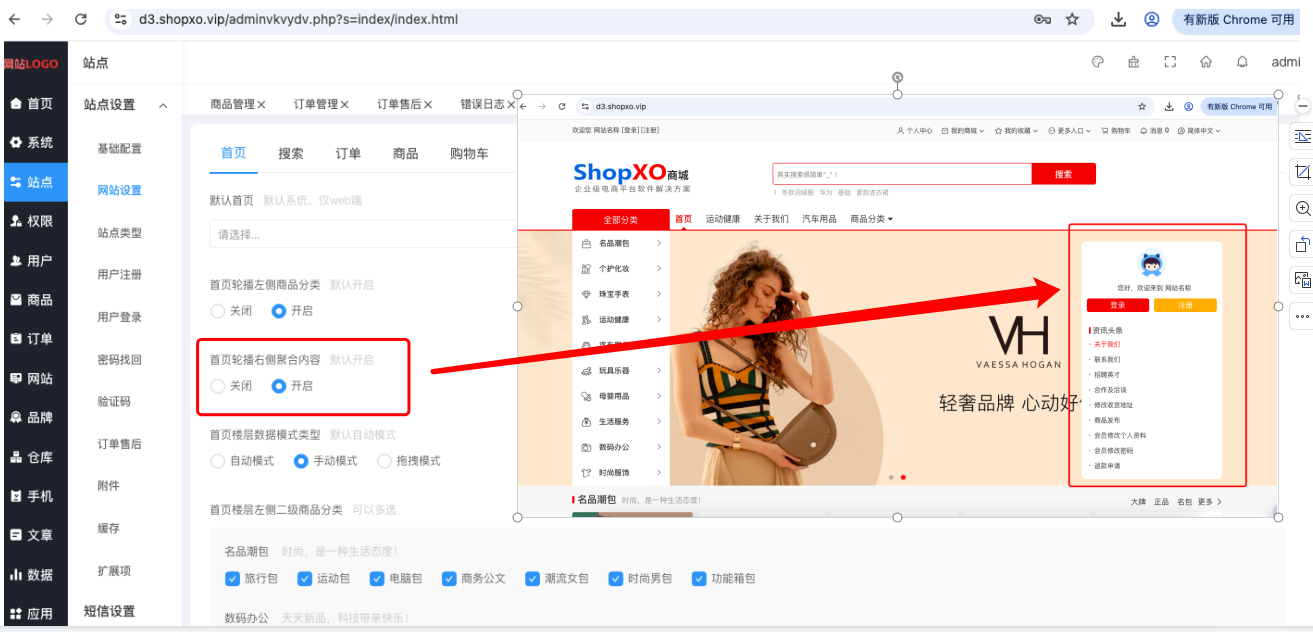Screen dimensions: 1313x632
Task: Choose 拖拽模式 radio option
Action: coord(385,461)
